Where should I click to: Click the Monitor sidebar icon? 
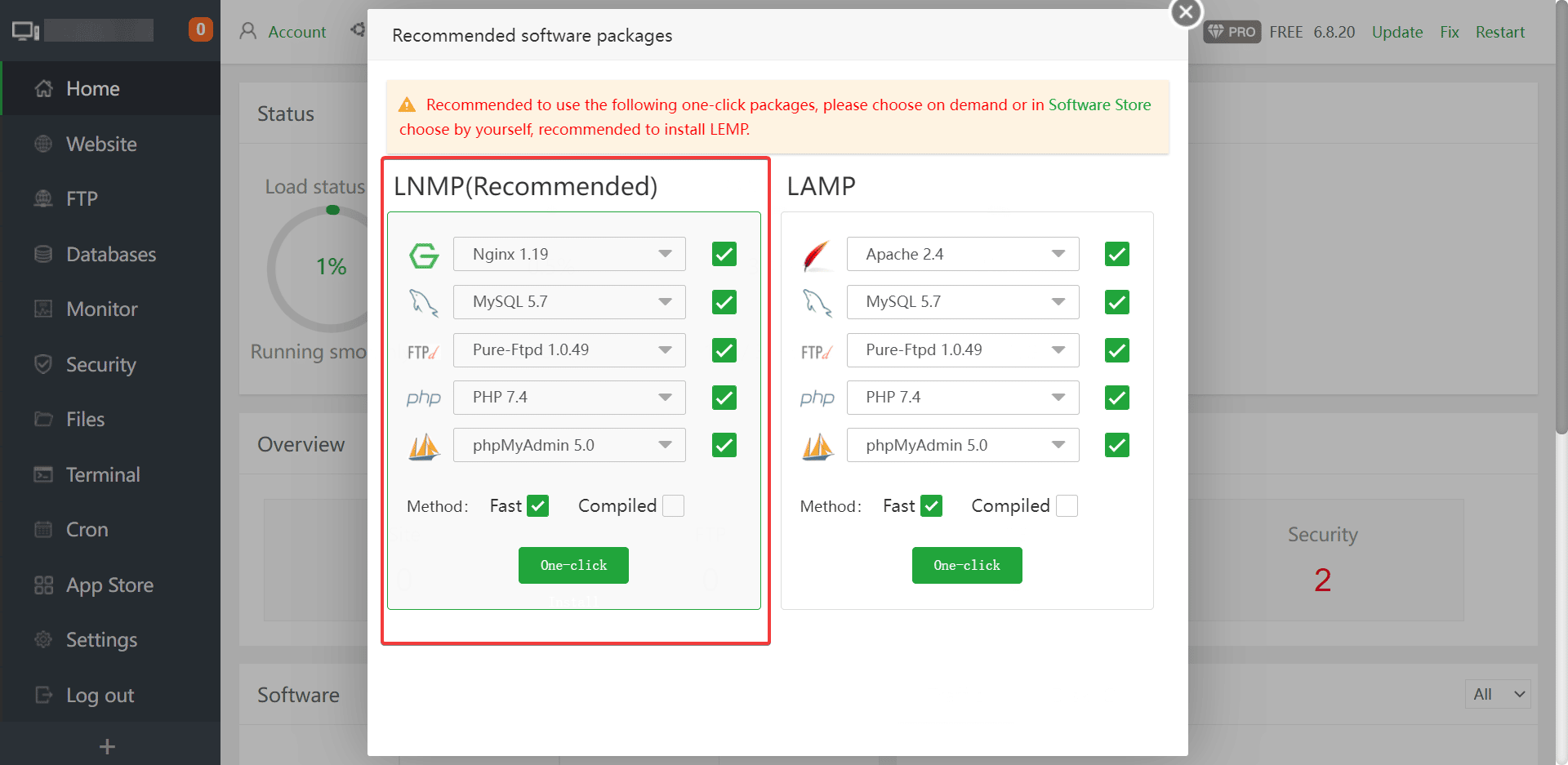(43, 309)
